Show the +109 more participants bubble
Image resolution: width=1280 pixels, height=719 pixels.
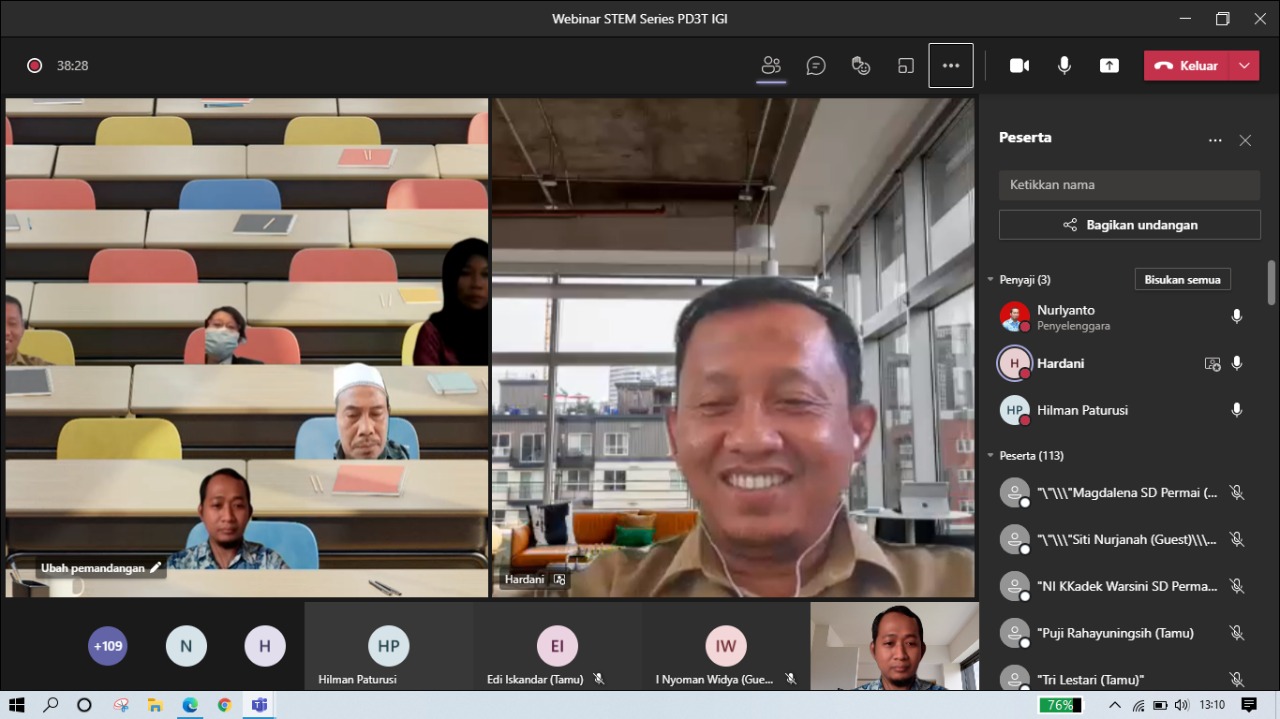(x=108, y=646)
